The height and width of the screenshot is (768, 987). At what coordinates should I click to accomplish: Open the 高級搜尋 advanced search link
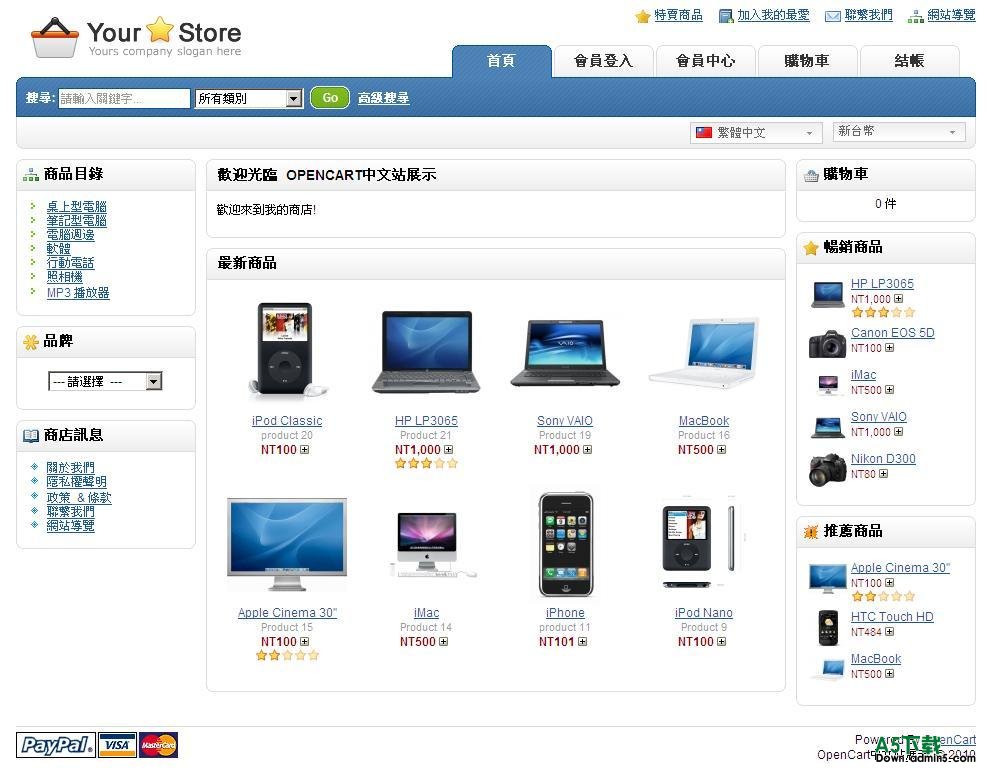click(x=383, y=98)
